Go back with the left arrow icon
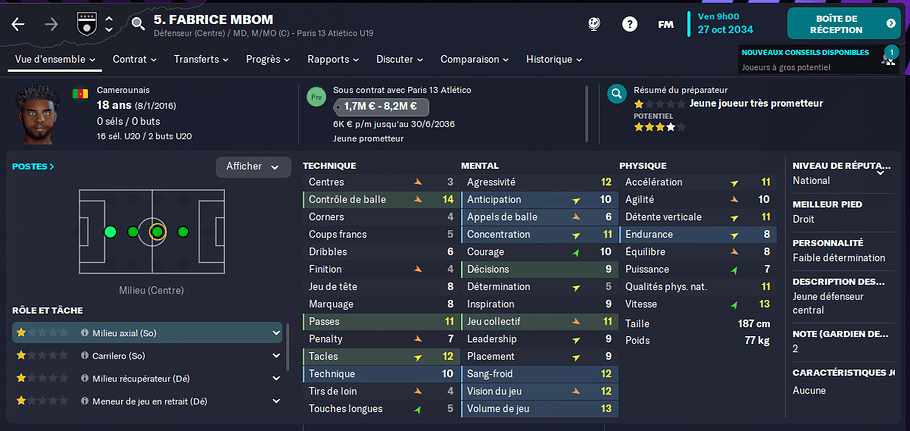The width and height of the screenshot is (910, 431). pos(18,24)
